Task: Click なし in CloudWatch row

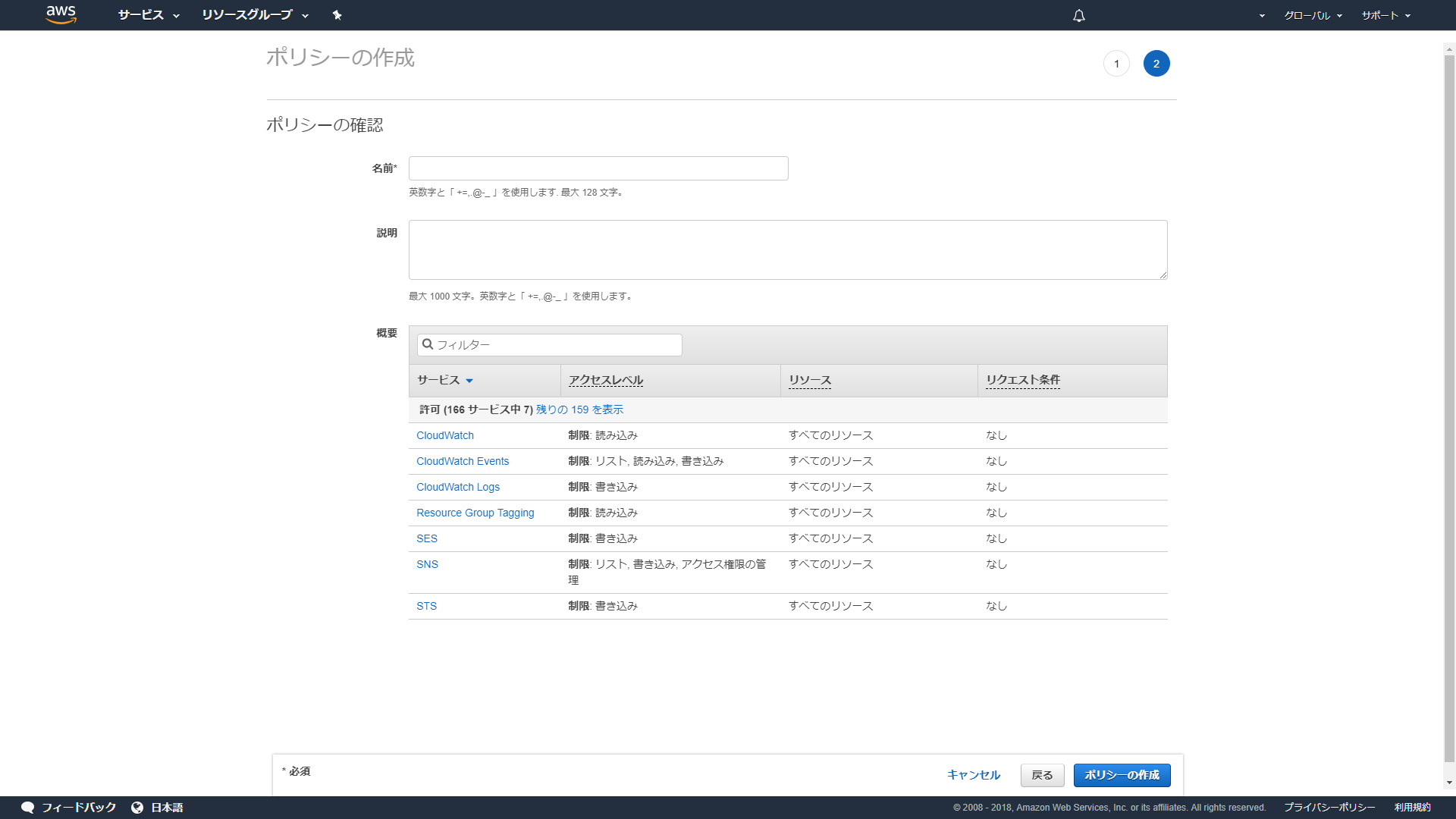Action: [x=996, y=435]
